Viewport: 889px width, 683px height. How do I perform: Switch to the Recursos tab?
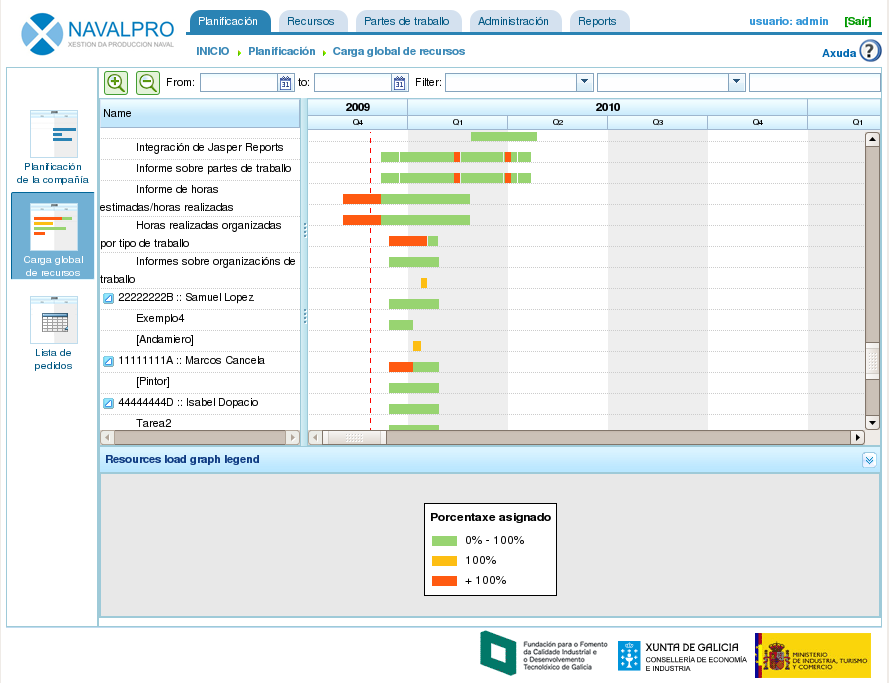[310, 21]
